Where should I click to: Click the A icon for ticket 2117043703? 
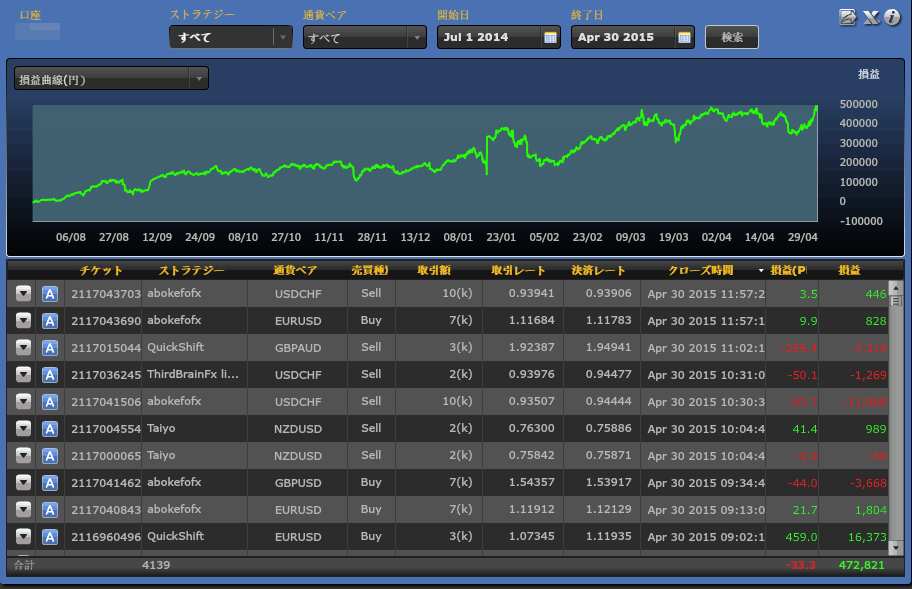point(50,294)
